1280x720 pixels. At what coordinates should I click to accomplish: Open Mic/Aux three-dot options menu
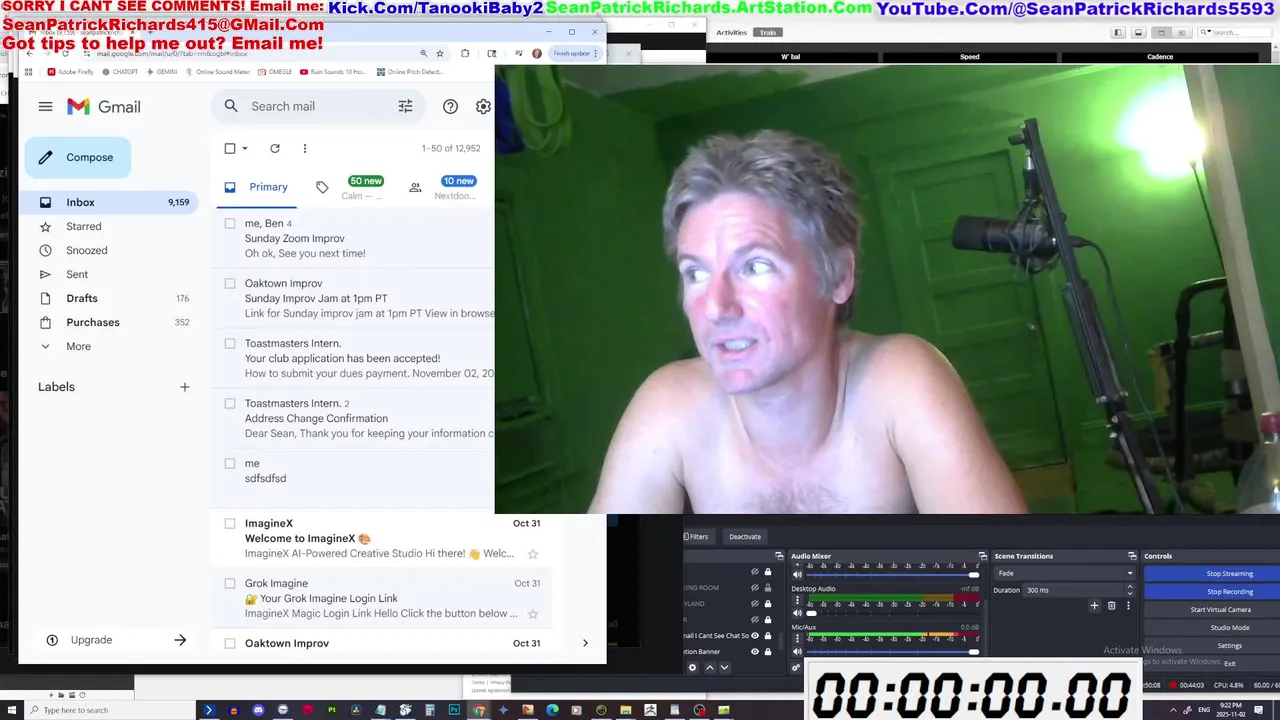(x=797, y=638)
